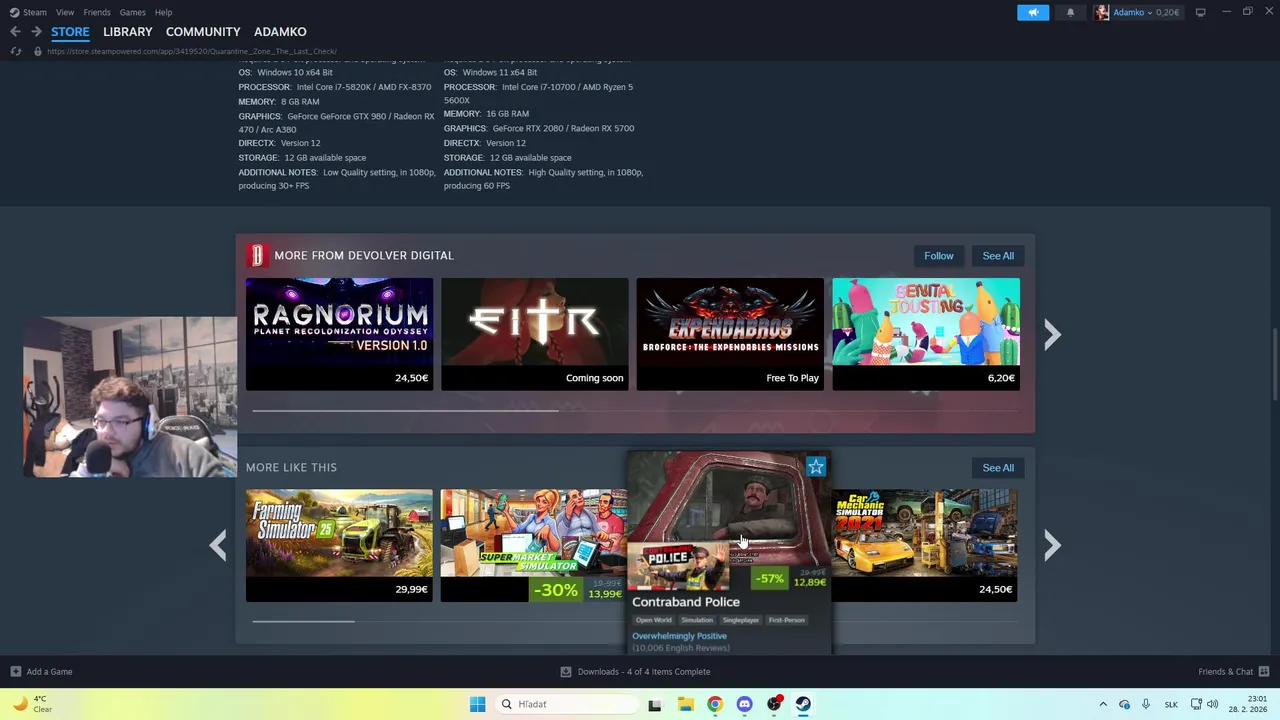This screenshot has width=1280, height=720.
Task: Click the SLK keyboard language indicator
Action: [1171, 704]
